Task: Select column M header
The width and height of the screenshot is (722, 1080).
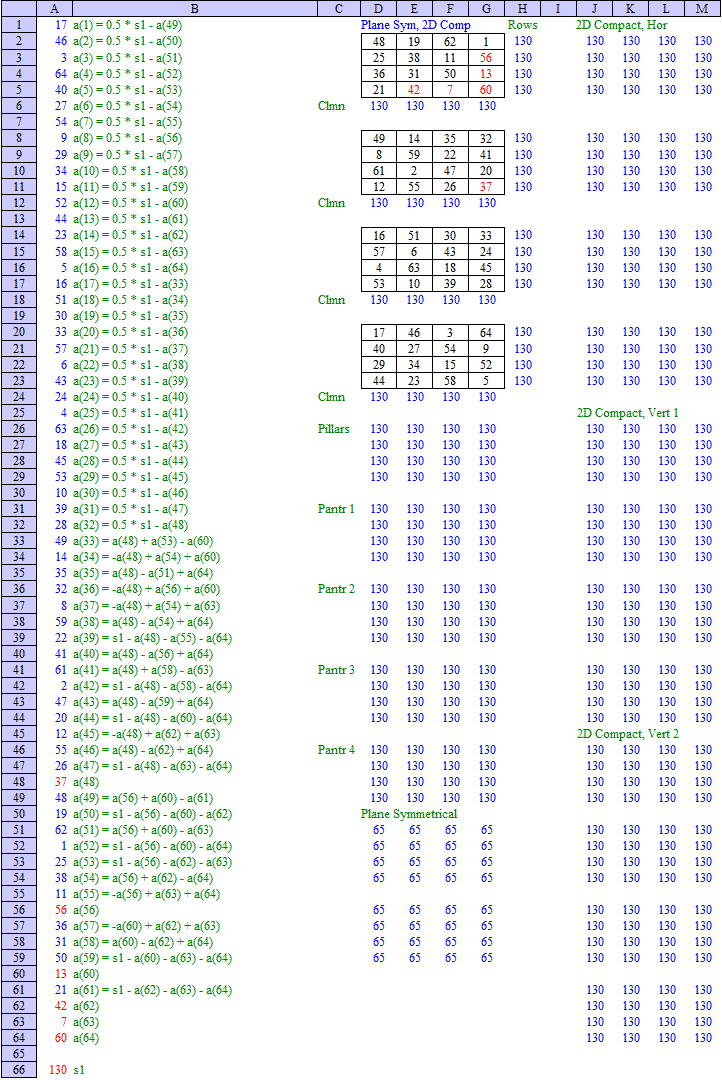Action: click(x=701, y=8)
